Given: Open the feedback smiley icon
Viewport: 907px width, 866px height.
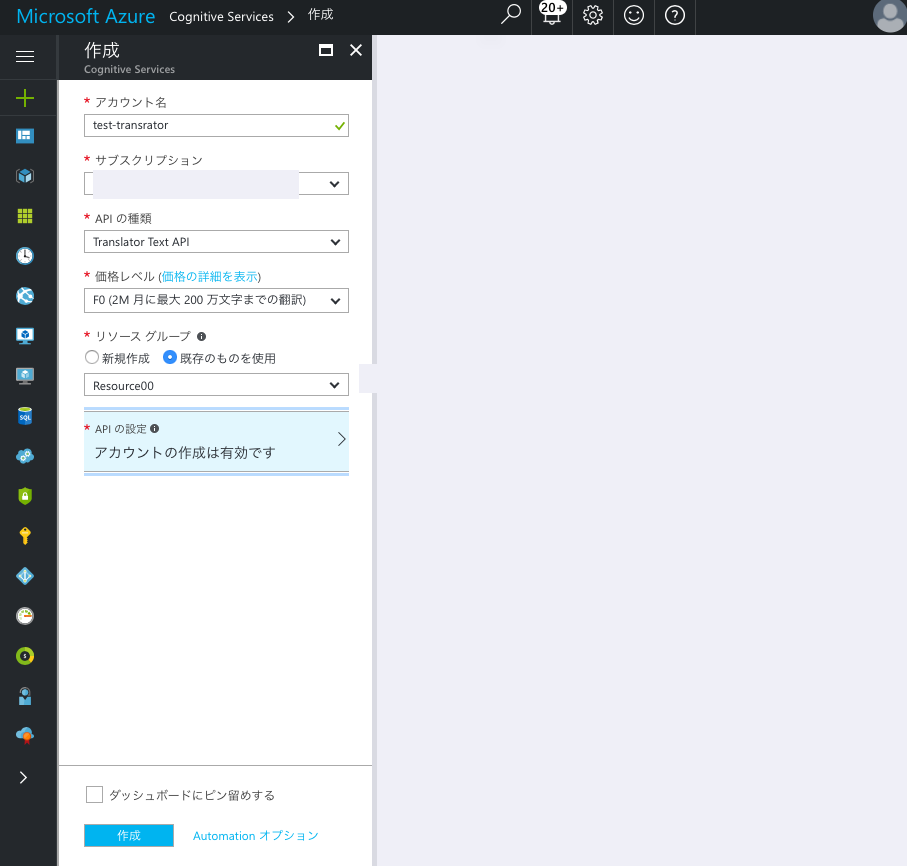Looking at the screenshot, I should pyautogui.click(x=634, y=15).
